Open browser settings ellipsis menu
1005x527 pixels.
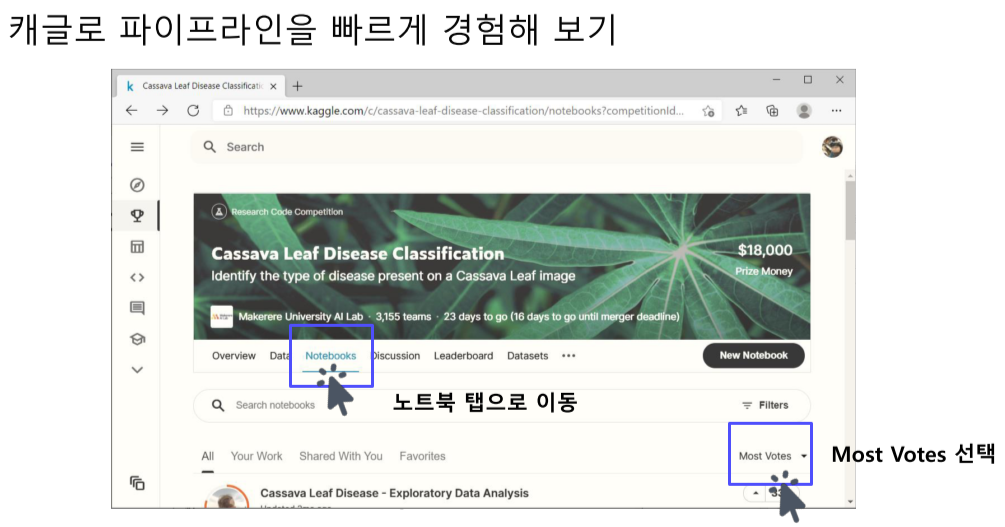tap(836, 110)
